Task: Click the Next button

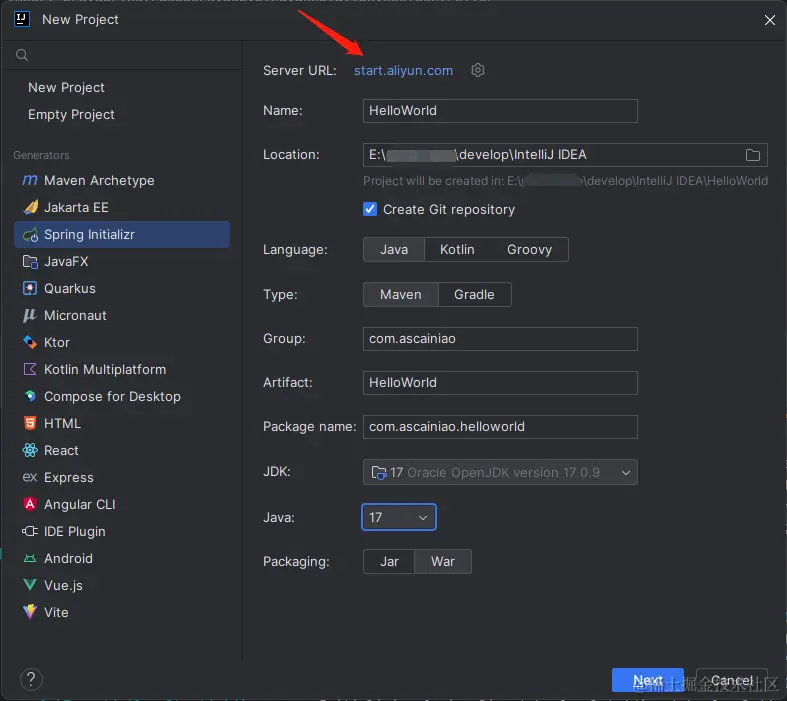Action: point(647,680)
